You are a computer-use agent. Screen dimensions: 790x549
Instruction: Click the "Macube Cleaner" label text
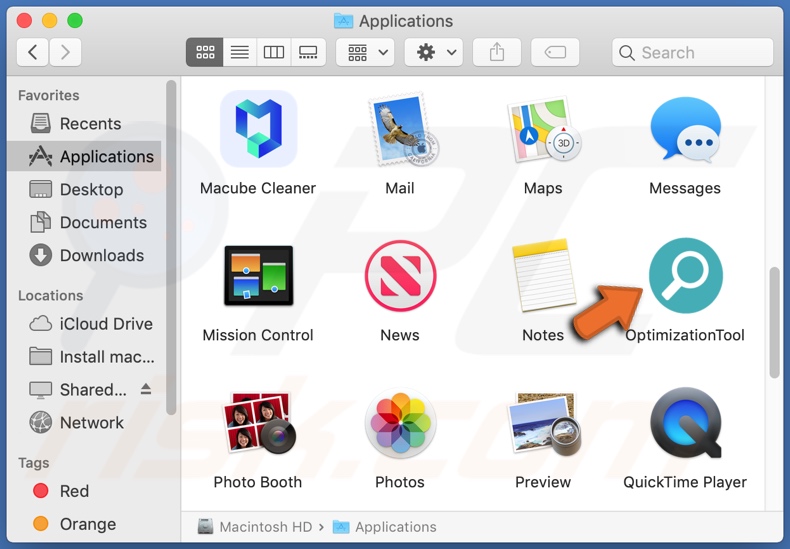[258, 188]
